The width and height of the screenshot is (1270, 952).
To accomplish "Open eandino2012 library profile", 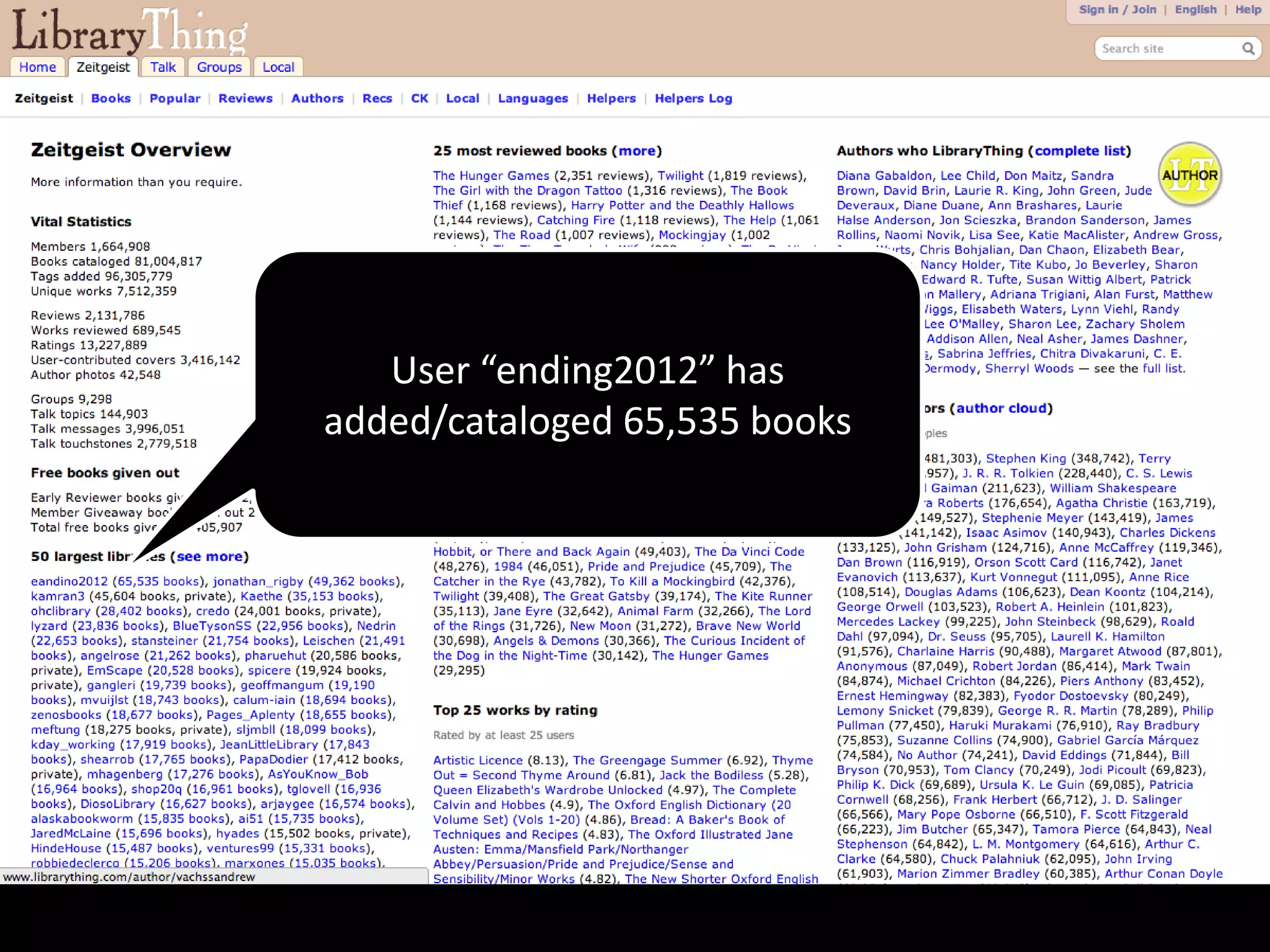I will coord(69,581).
